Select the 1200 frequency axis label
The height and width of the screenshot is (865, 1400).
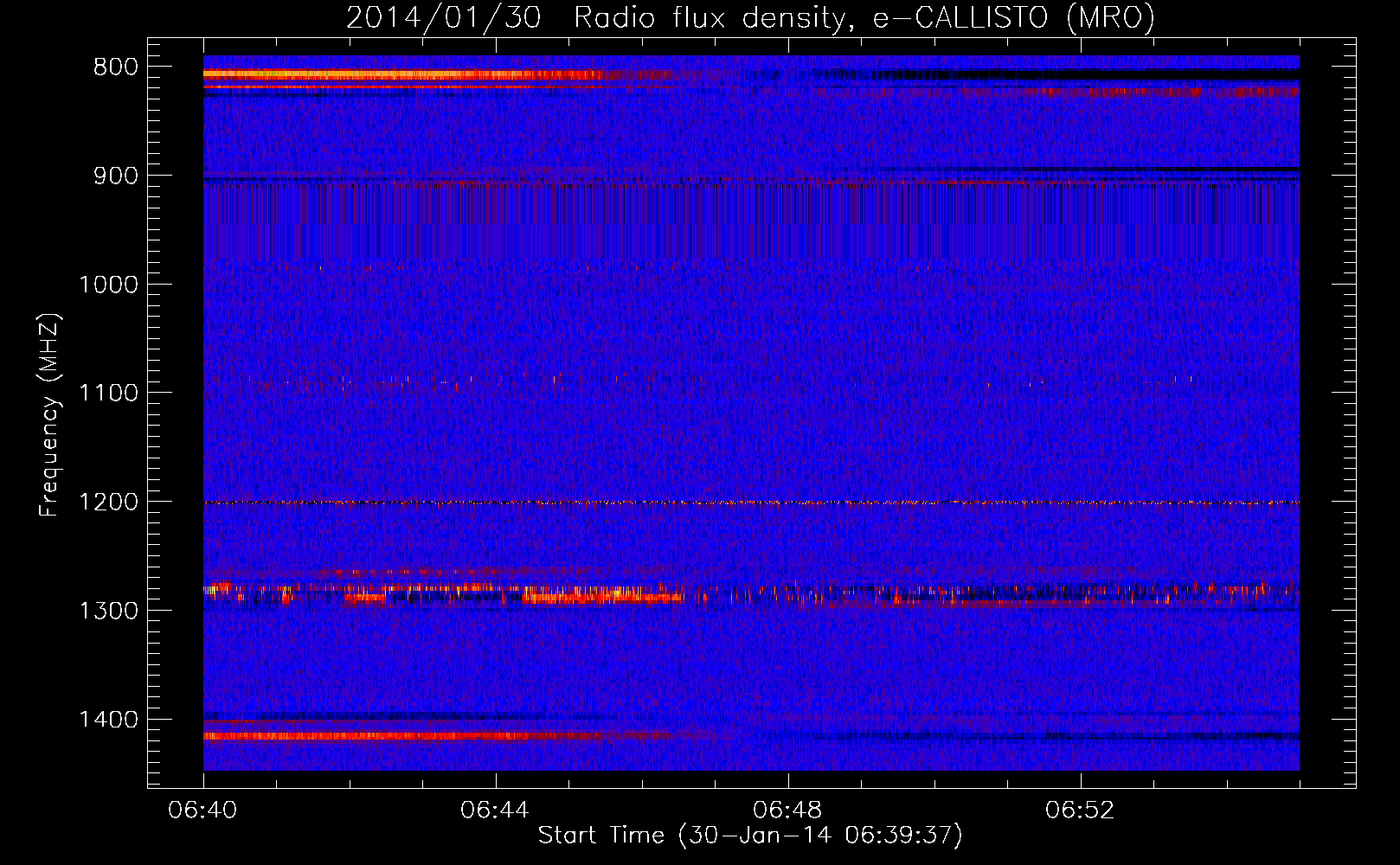(108, 503)
